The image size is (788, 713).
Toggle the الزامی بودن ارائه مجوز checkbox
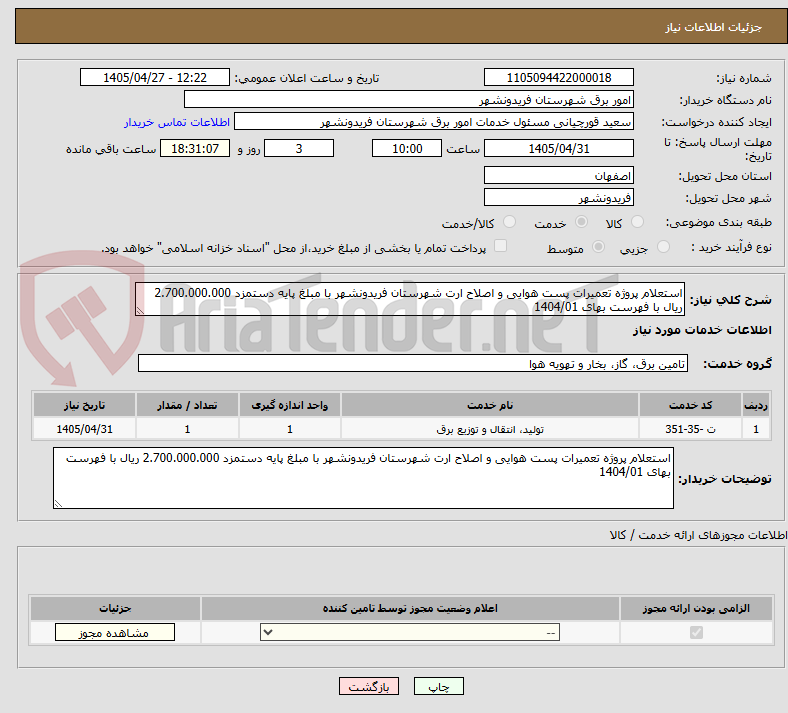tap(696, 632)
